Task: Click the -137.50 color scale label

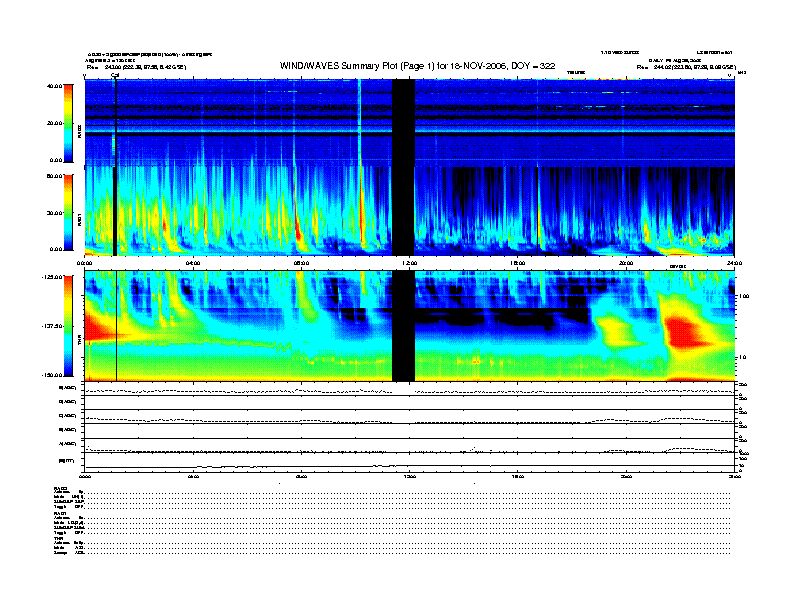Action: coord(52,326)
